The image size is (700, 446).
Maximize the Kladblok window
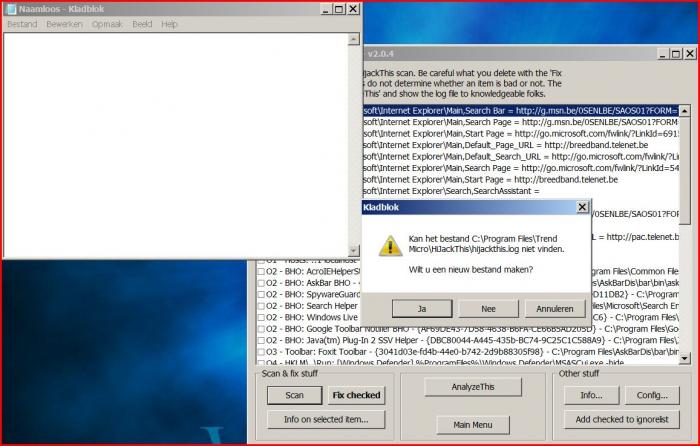pos(339,9)
